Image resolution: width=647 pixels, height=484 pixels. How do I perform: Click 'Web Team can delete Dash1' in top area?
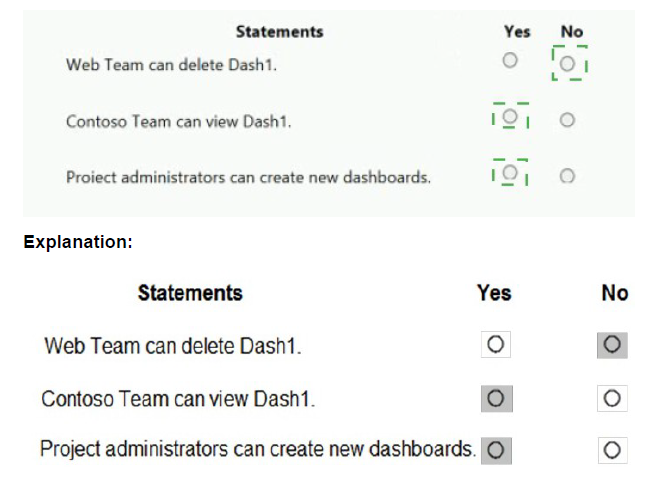[x=171, y=64]
